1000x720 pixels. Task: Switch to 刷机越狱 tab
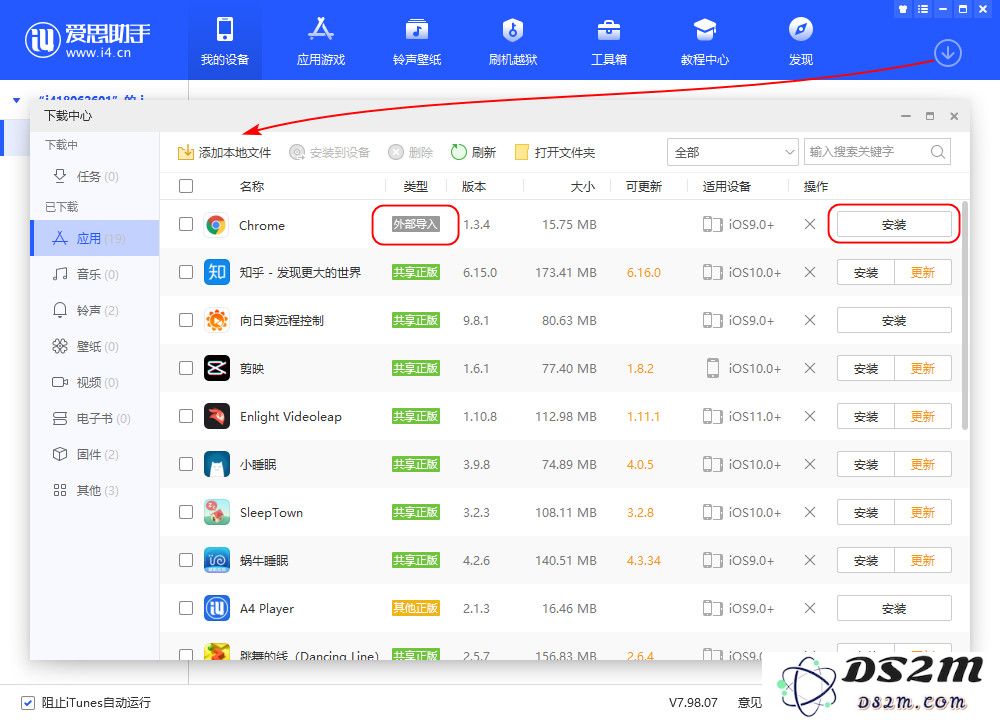(513, 41)
